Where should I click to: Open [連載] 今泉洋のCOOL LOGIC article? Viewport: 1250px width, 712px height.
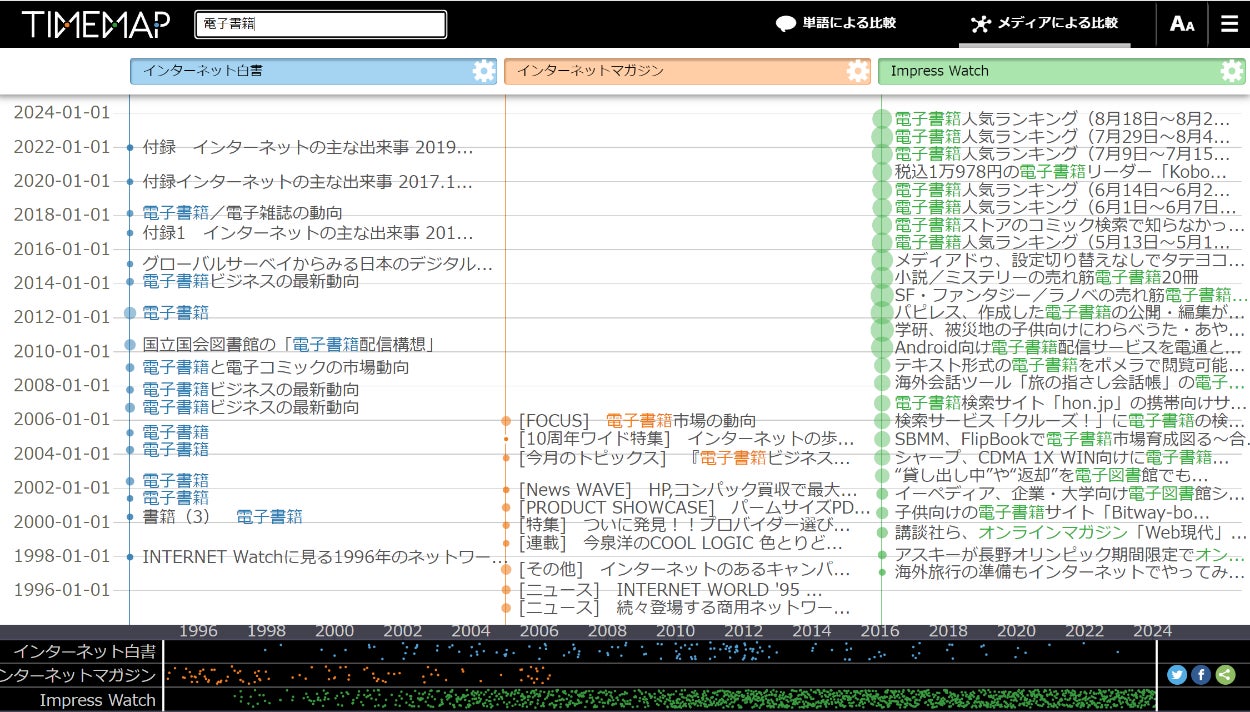tap(680, 543)
